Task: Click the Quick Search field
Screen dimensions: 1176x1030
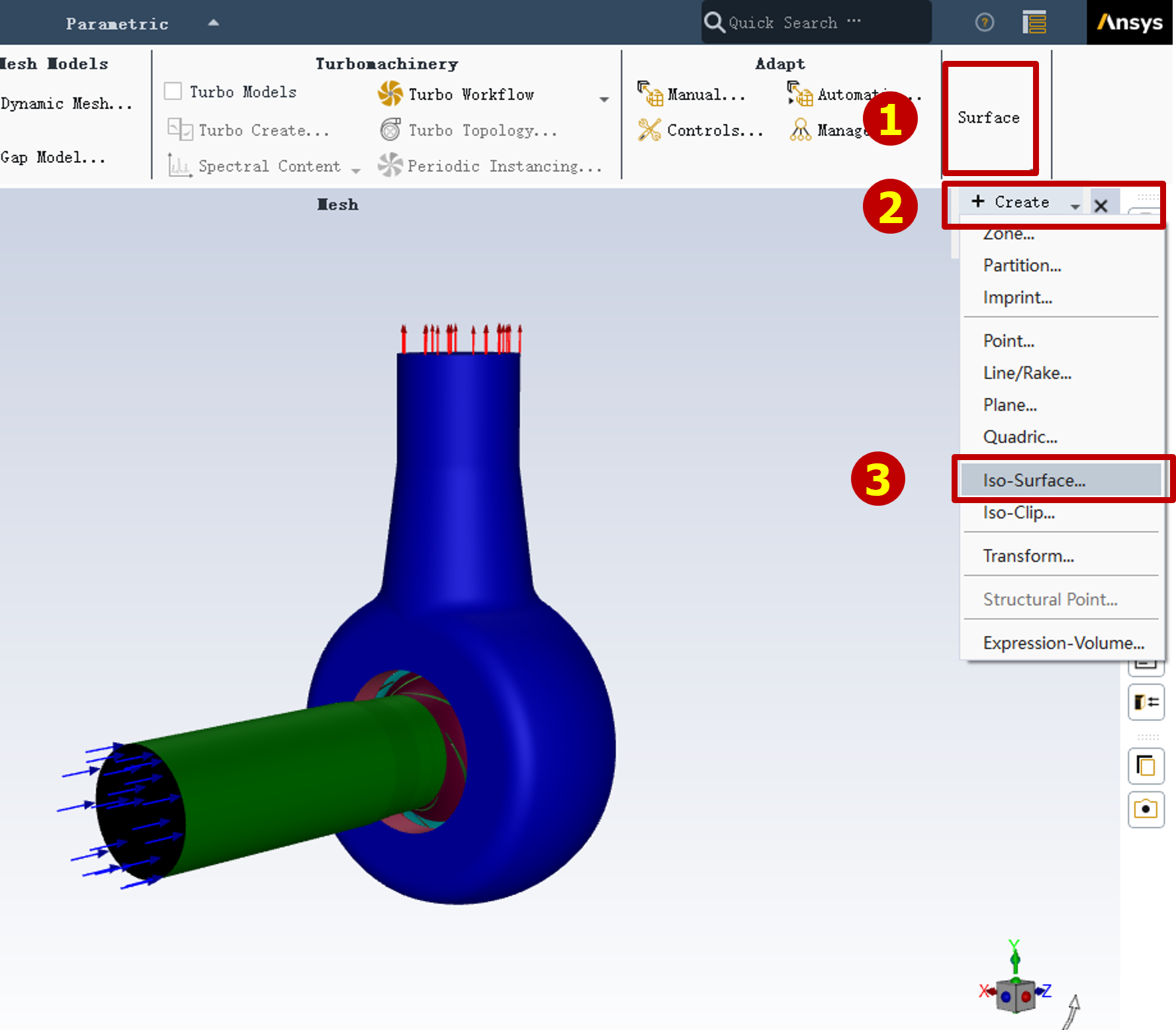Action: click(x=816, y=23)
